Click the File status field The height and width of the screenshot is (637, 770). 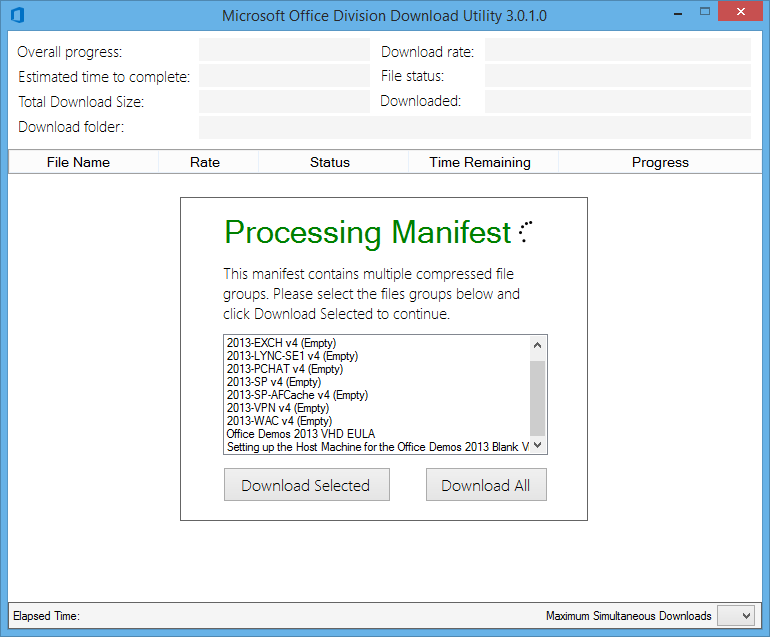618,76
